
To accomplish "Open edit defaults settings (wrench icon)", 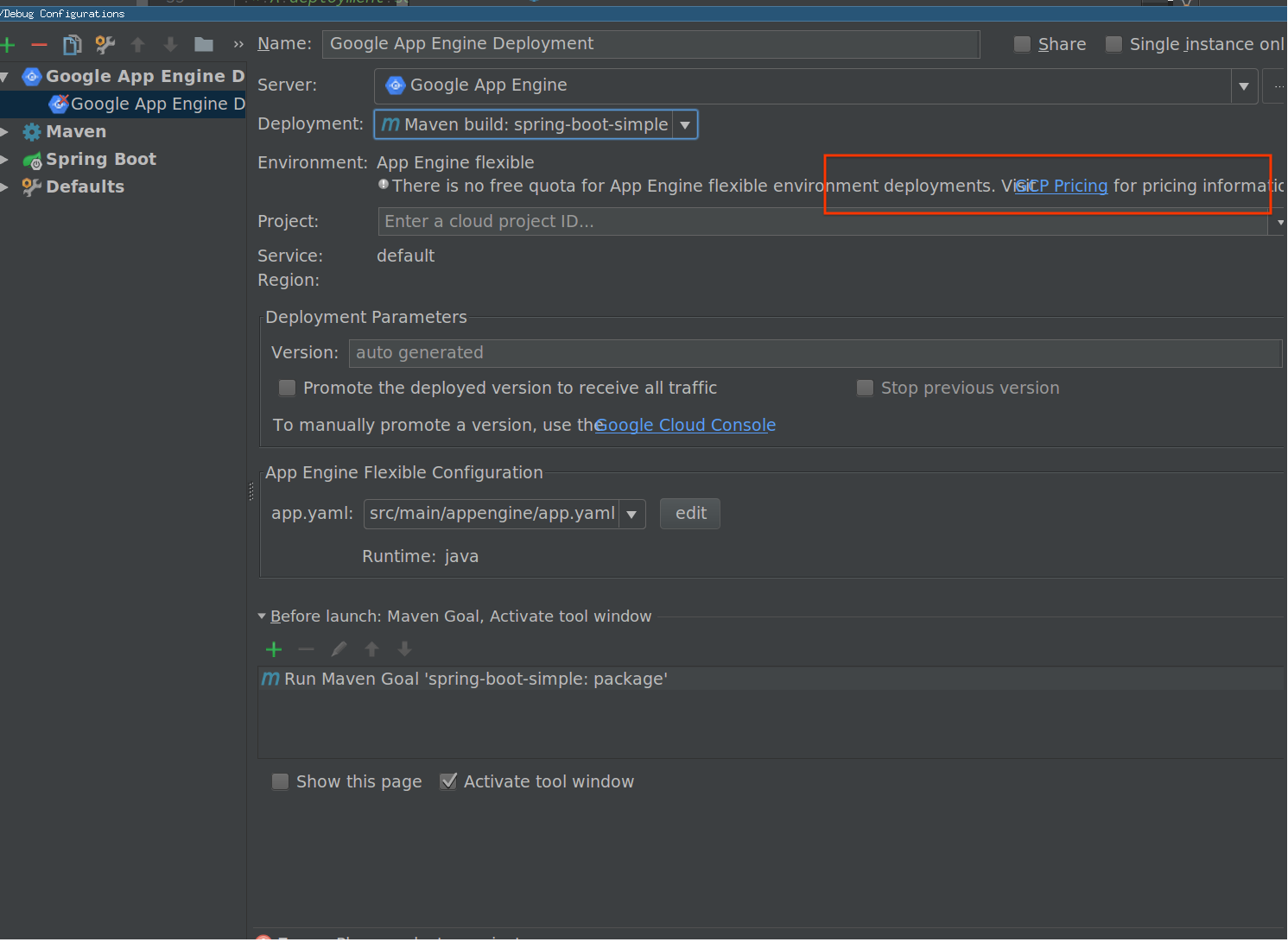I will (105, 44).
